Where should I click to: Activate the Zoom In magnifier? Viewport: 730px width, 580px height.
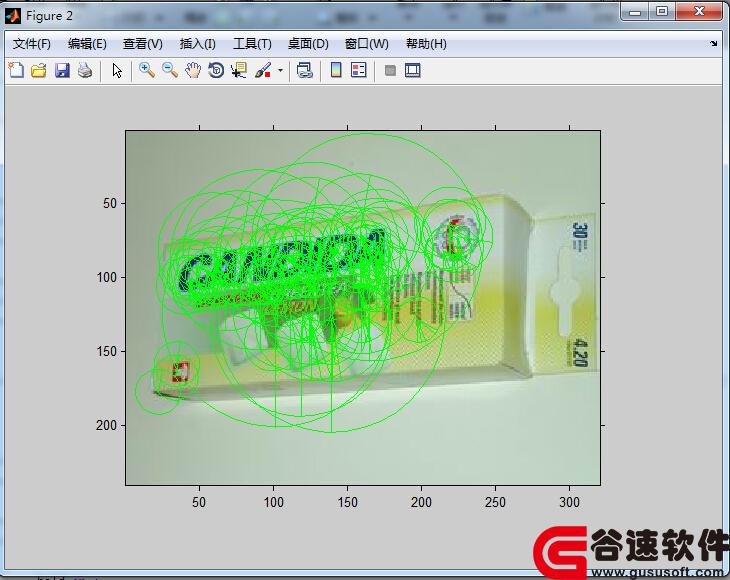[x=147, y=70]
